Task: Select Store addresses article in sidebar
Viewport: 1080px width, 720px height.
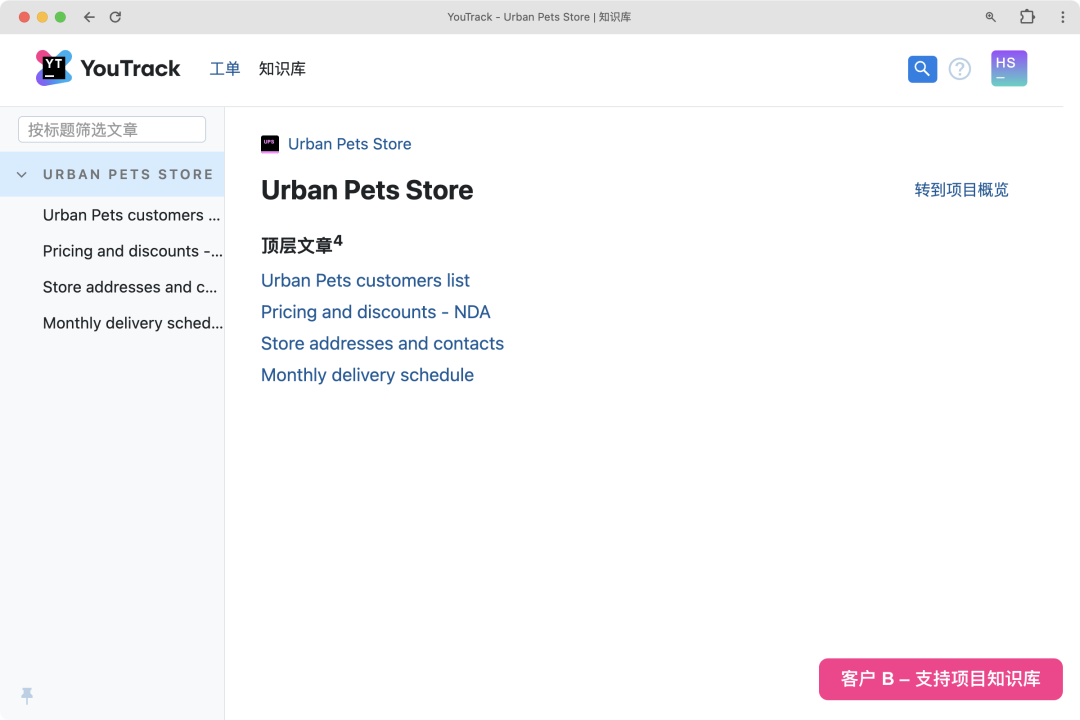Action: tap(129, 287)
